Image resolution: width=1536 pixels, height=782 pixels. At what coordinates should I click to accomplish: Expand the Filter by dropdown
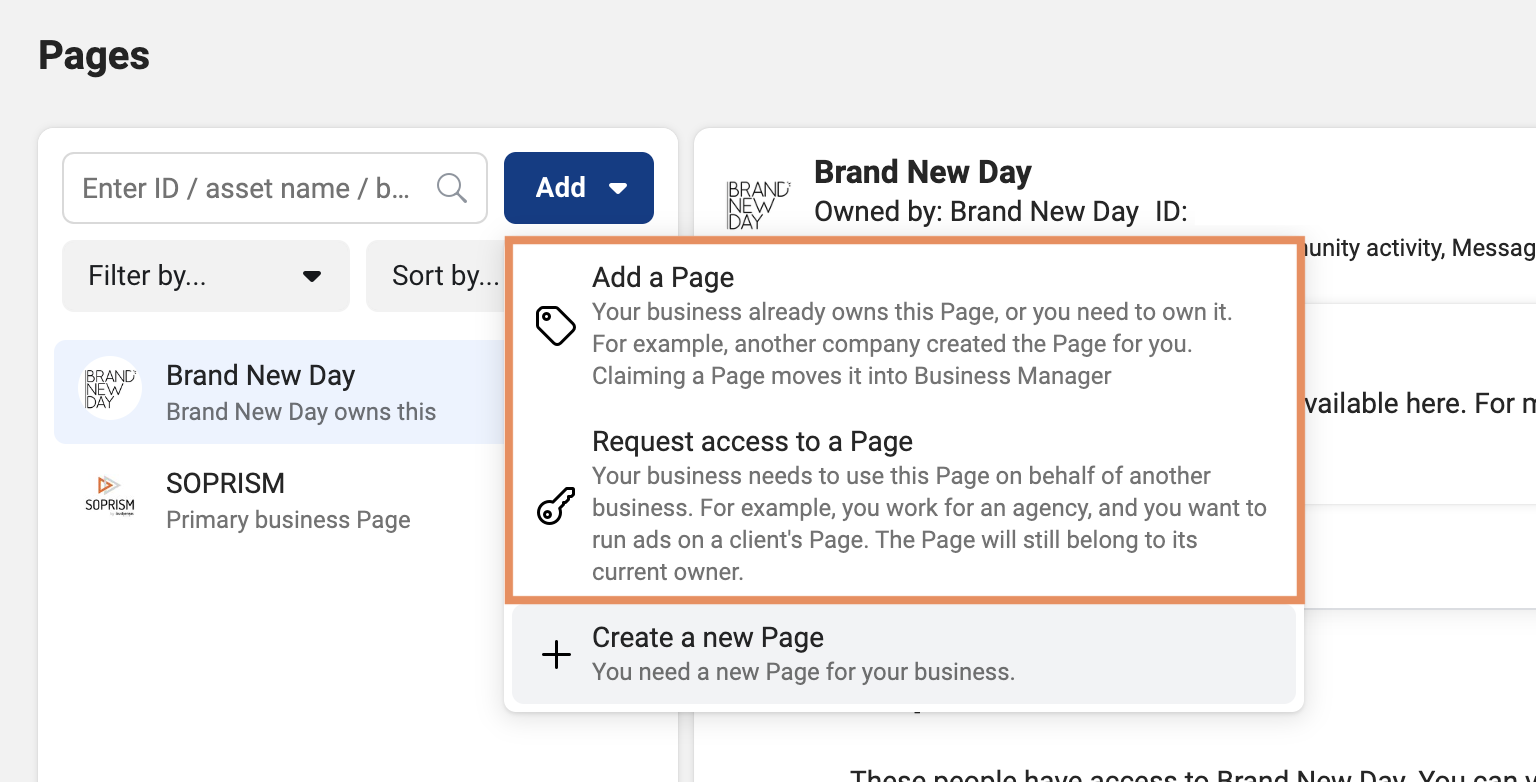[x=206, y=276]
